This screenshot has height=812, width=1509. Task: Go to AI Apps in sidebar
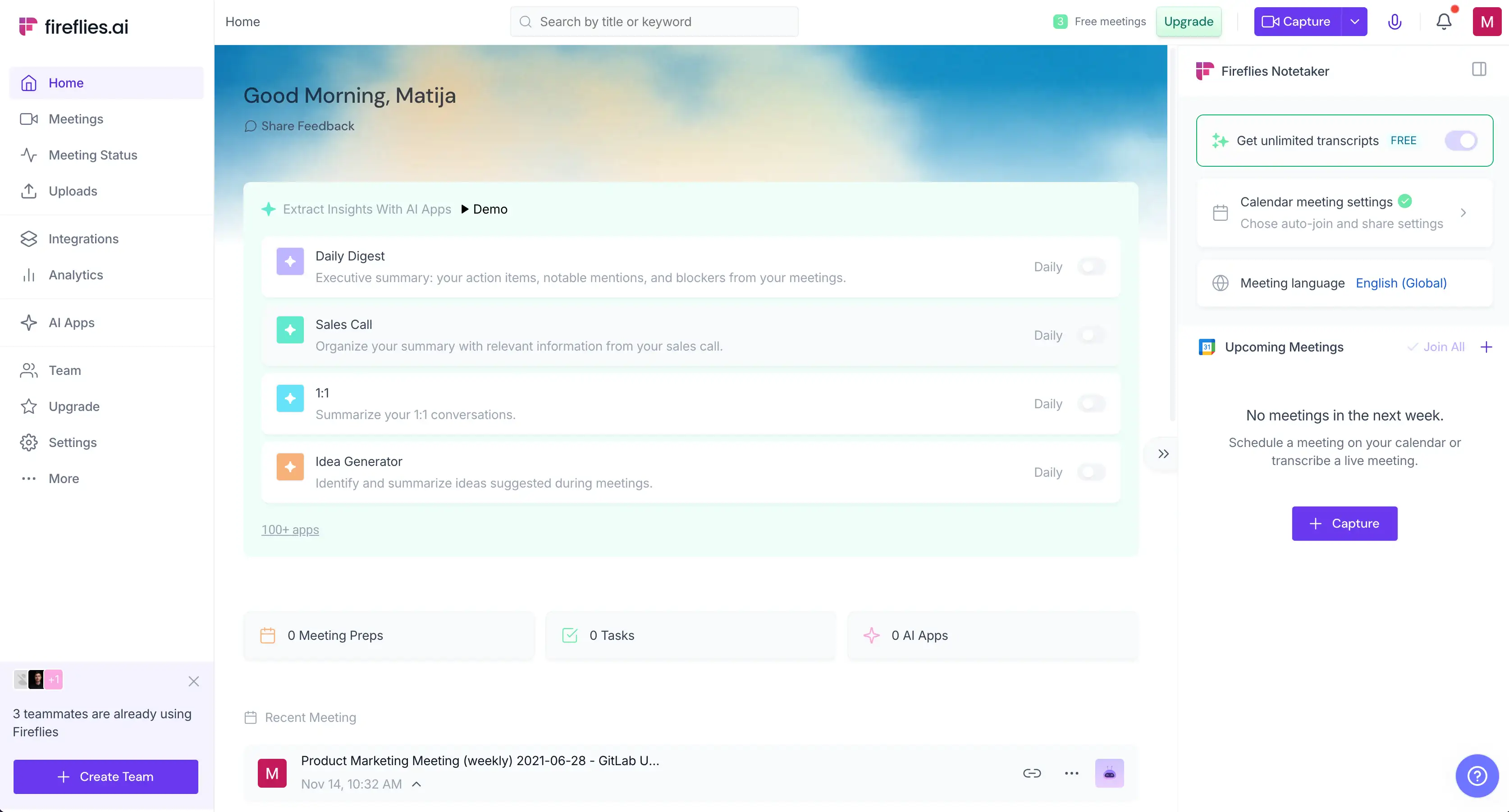coord(71,323)
